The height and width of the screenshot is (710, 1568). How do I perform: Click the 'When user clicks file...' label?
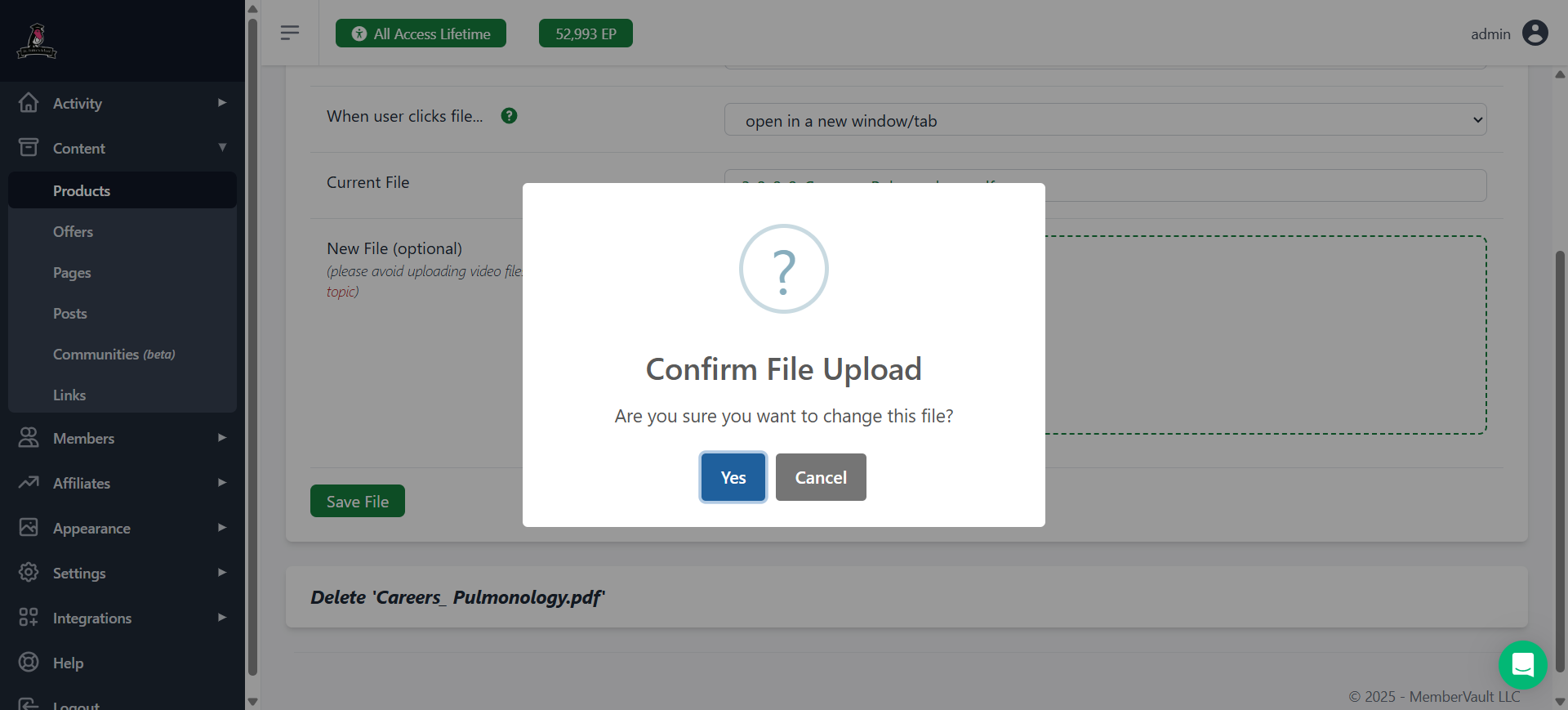(405, 116)
